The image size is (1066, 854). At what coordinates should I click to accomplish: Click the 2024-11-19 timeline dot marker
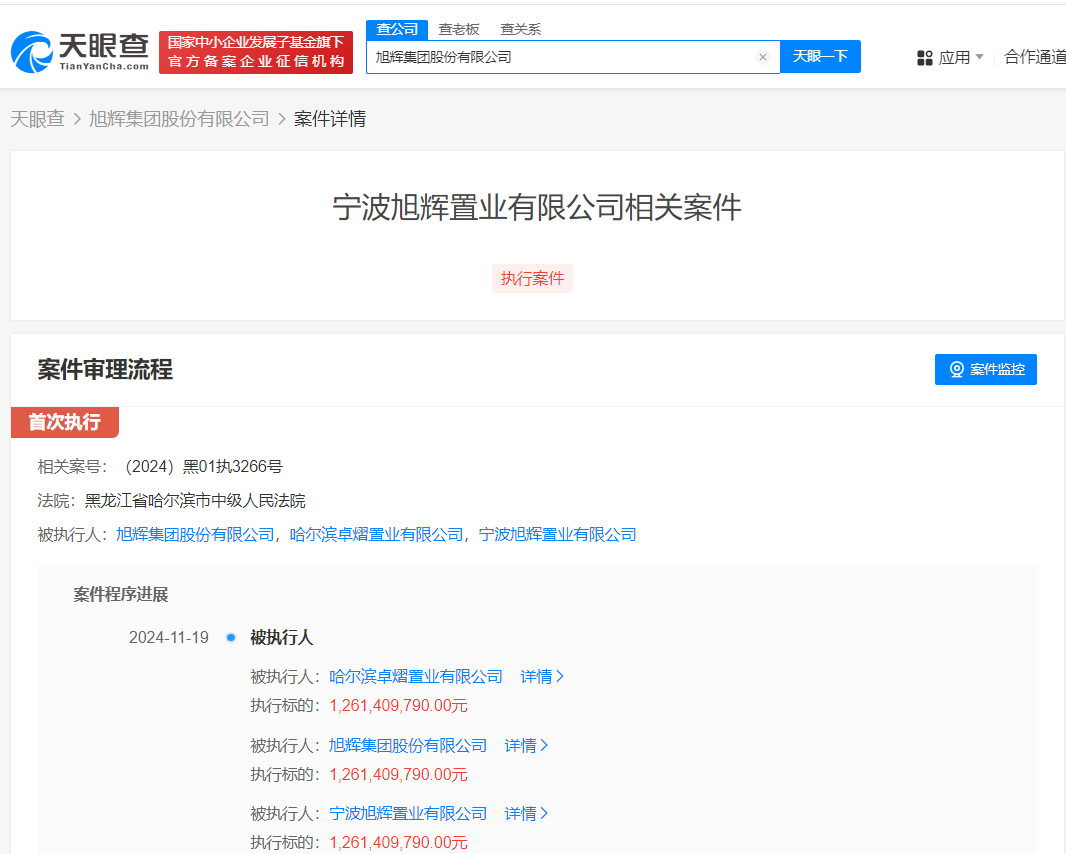(231, 638)
